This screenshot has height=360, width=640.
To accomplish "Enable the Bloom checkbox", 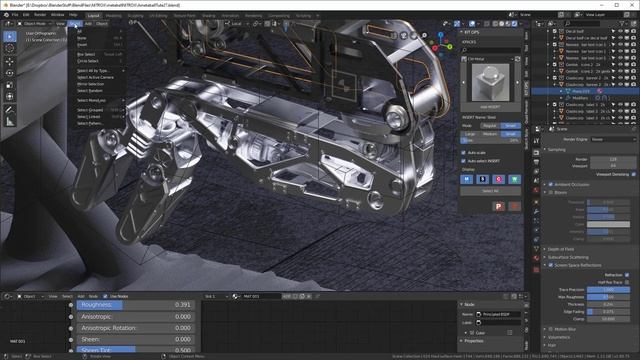I will [551, 192].
